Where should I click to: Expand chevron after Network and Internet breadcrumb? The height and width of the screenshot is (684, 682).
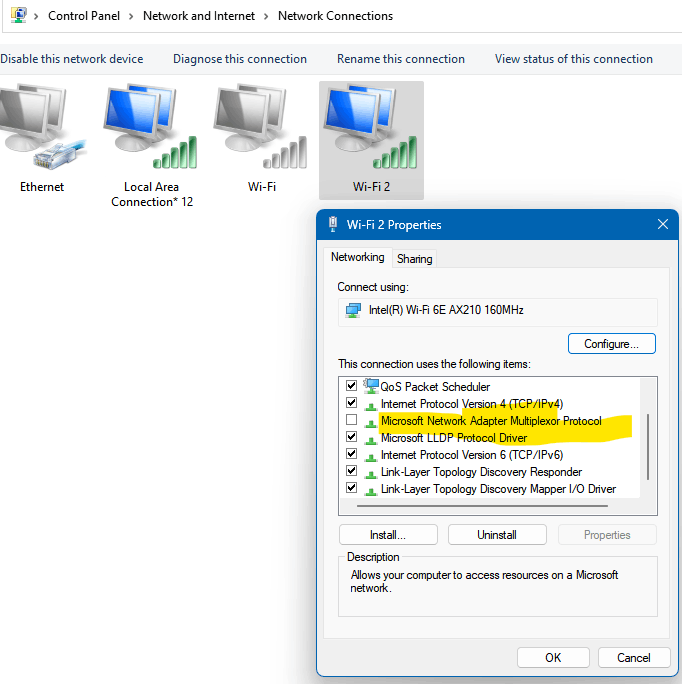tap(266, 16)
